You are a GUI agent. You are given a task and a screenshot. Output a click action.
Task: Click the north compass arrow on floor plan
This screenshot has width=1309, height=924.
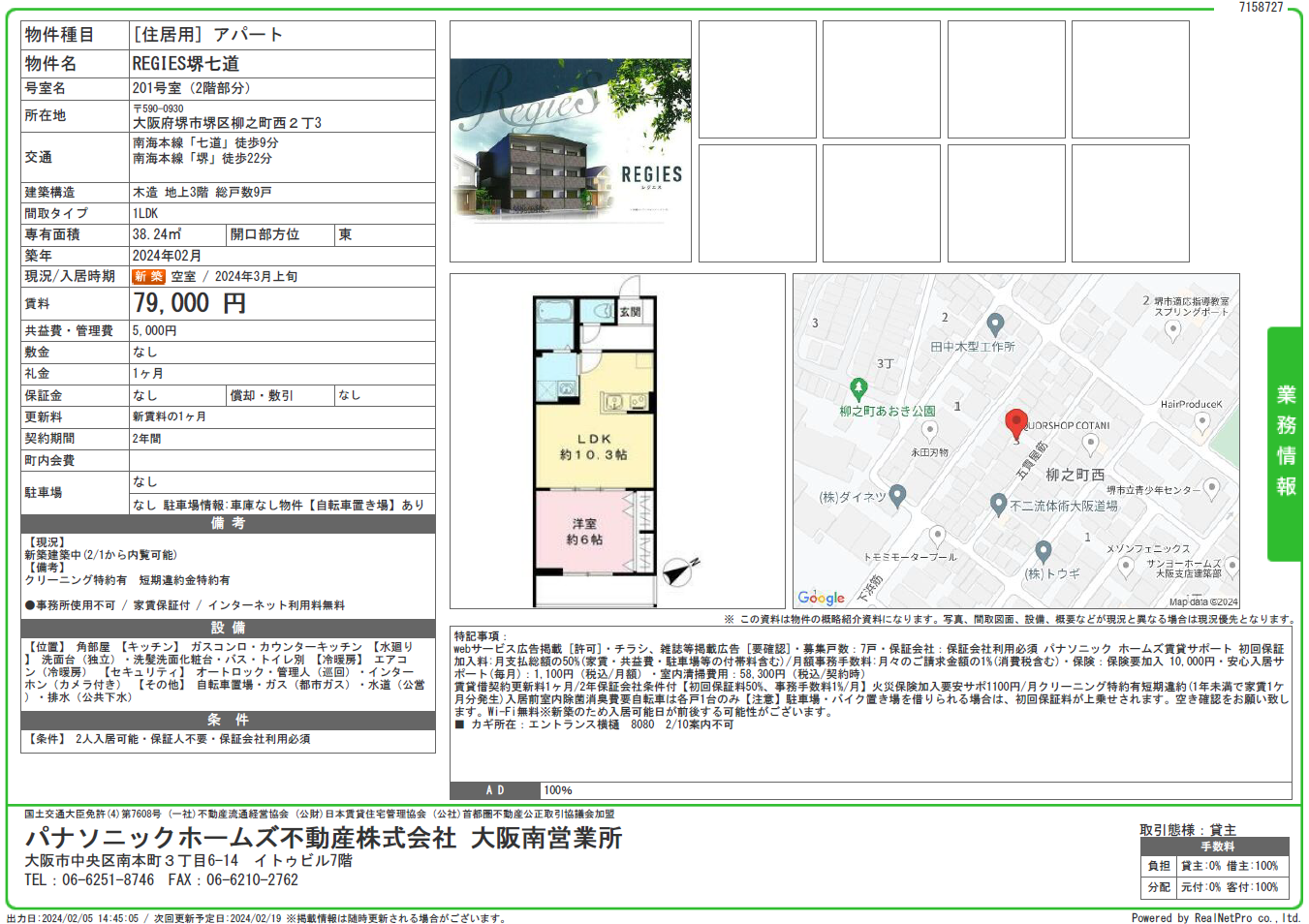coord(681,570)
